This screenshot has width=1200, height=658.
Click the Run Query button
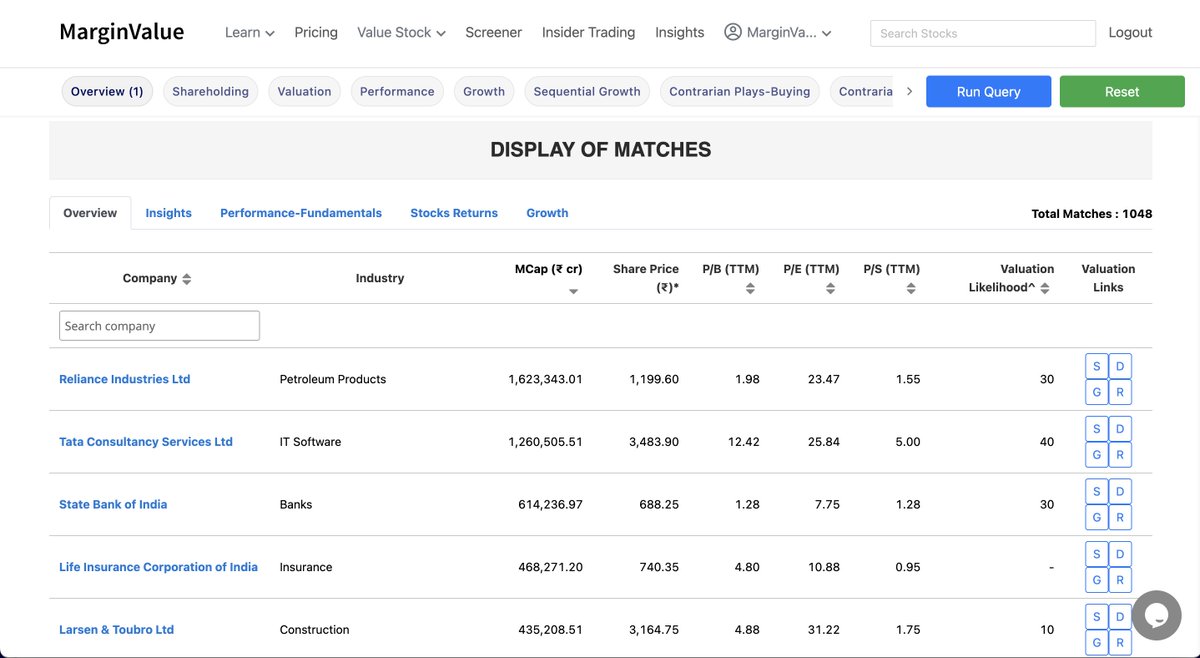pos(988,91)
